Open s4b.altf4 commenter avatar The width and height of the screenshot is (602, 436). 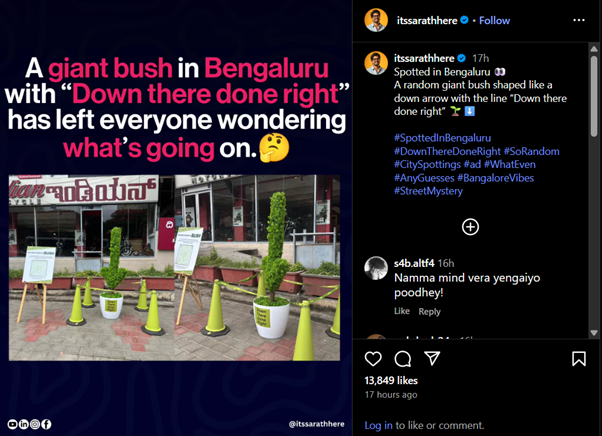point(376,268)
